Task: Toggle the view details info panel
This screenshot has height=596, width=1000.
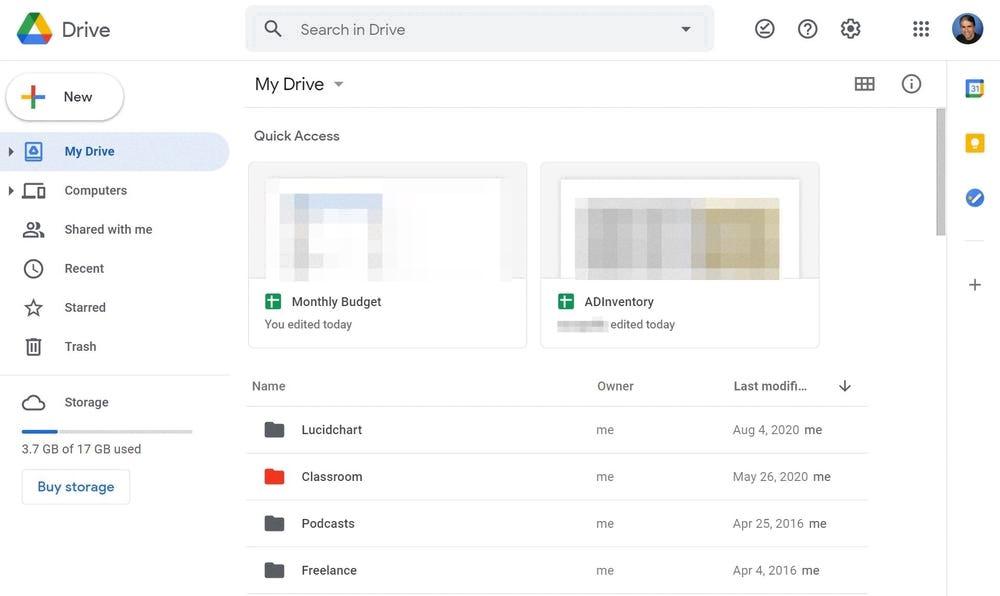Action: coord(911,84)
